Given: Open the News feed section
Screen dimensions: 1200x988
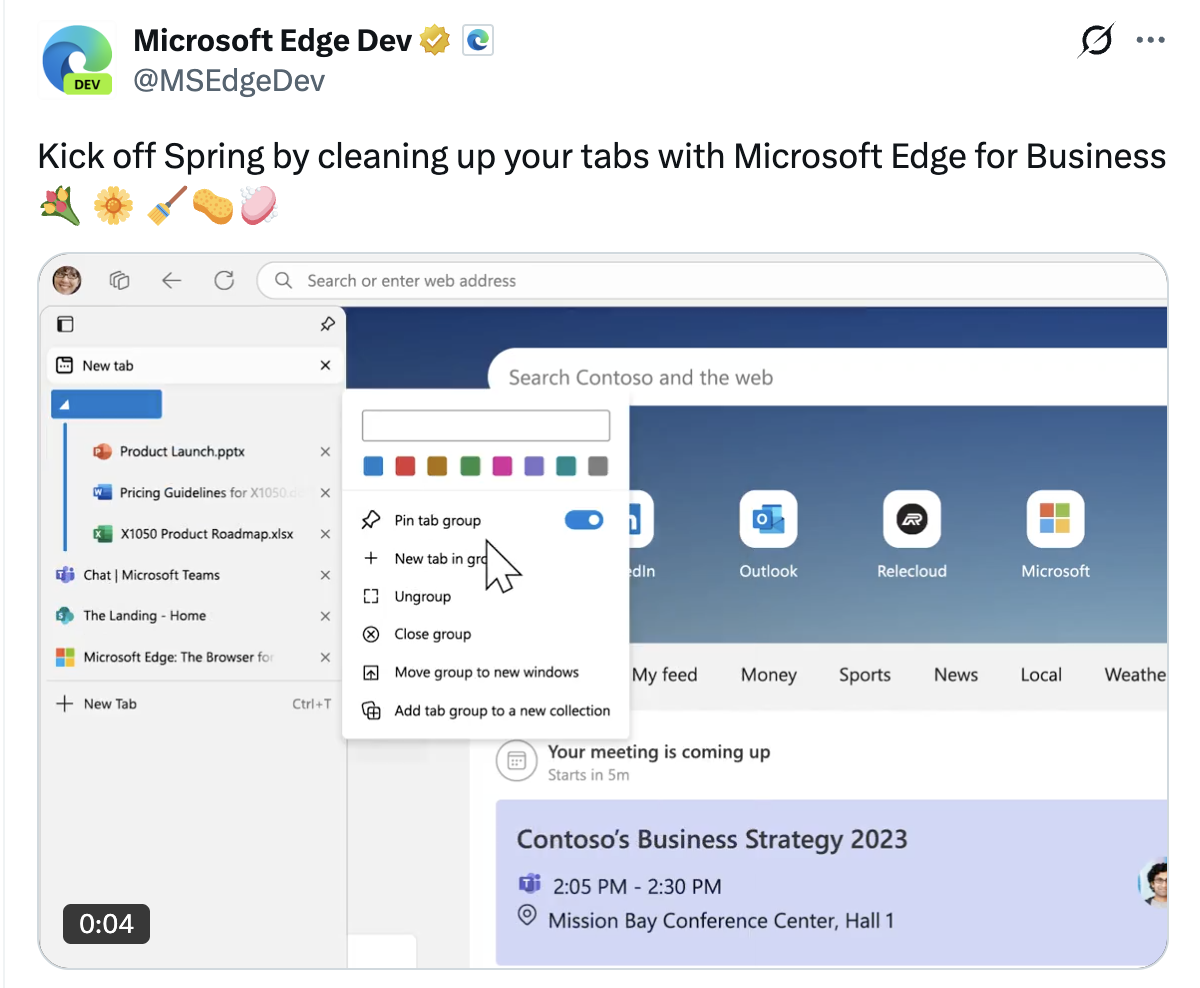Looking at the screenshot, I should 955,675.
